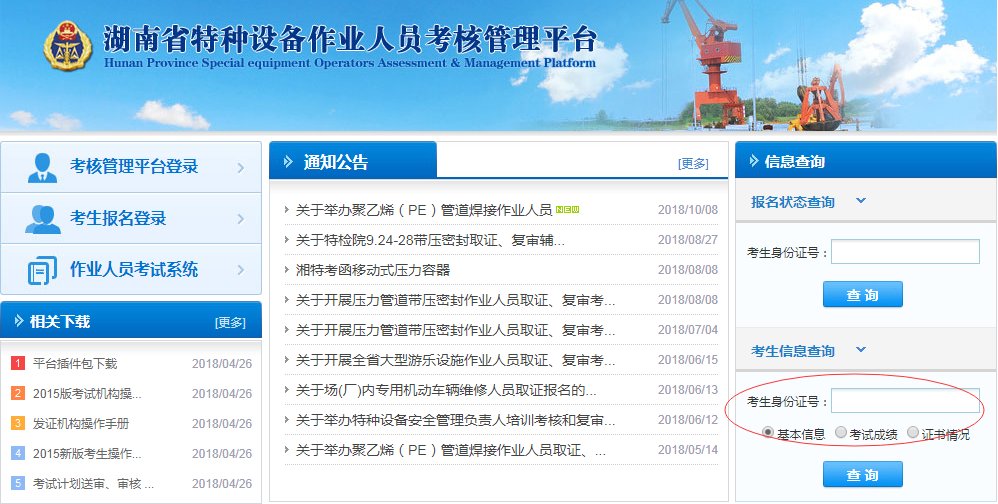The height and width of the screenshot is (504, 998).
Task: Click the chevron on 作业人员考试系统 row
Action: [241, 270]
